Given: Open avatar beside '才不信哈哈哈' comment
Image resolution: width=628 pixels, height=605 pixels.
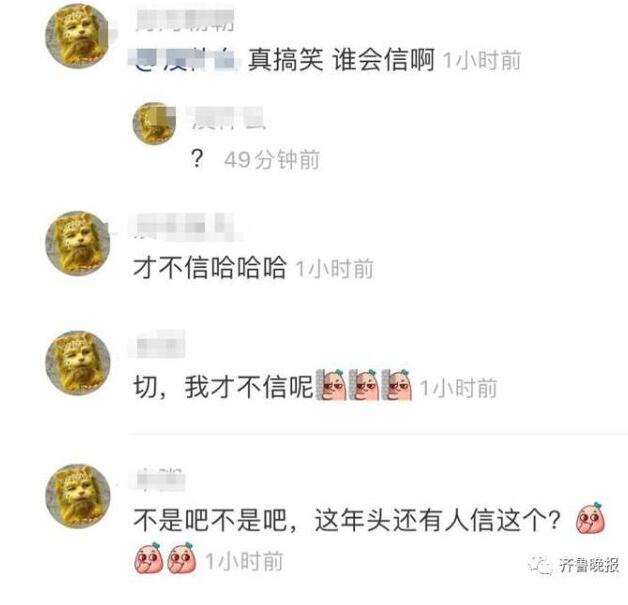Looking at the screenshot, I should [77, 243].
